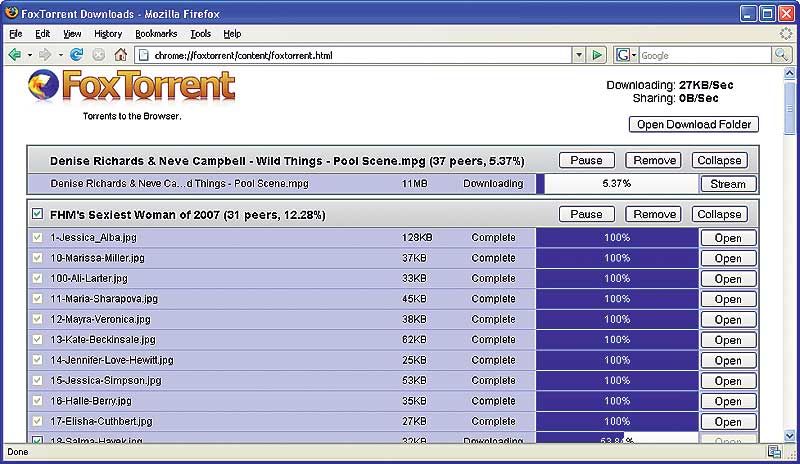Open the 17-Elisha-Cuthbert.jpg file
This screenshot has width=800, height=464.
(x=728, y=422)
